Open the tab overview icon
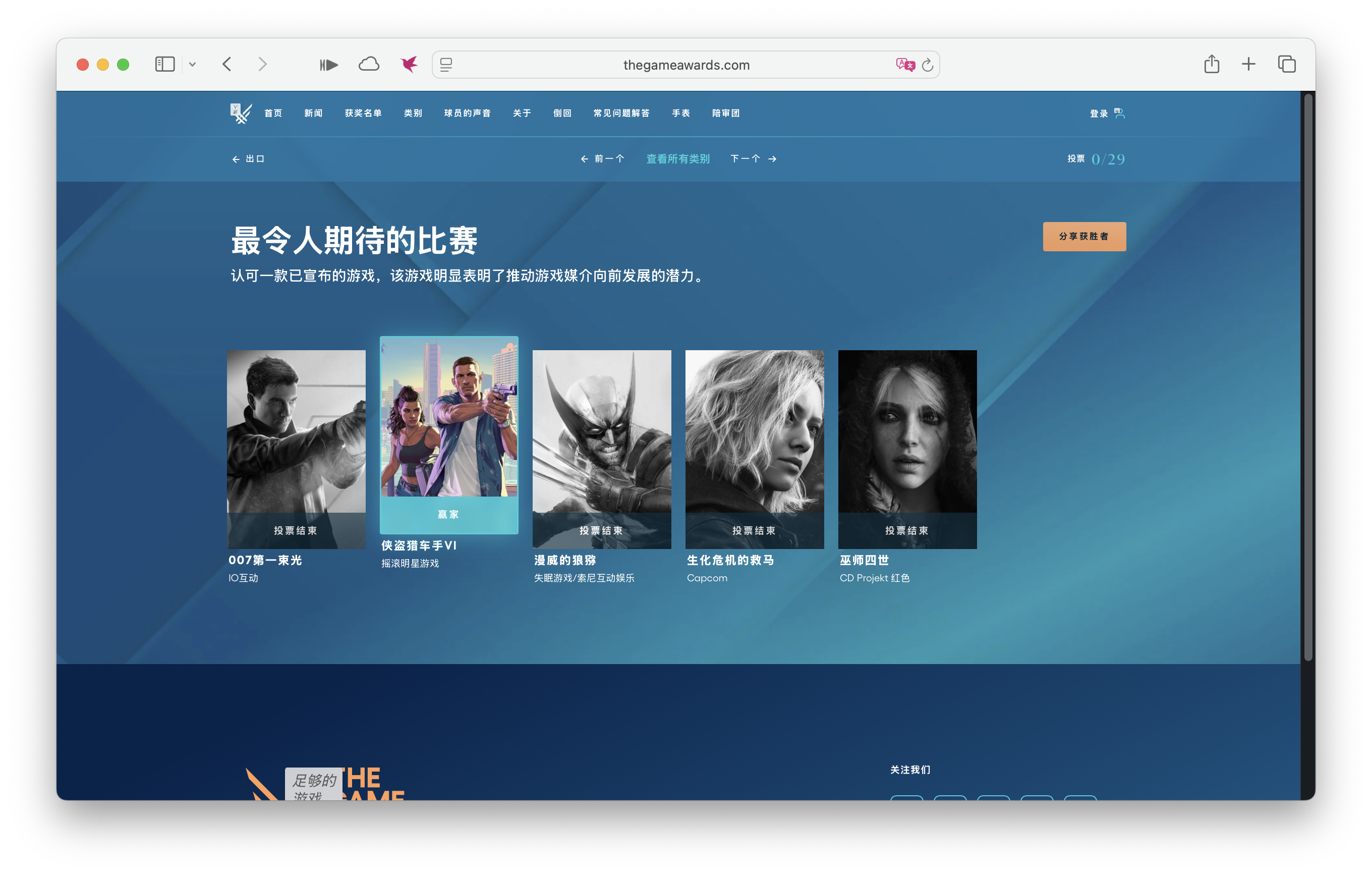The width and height of the screenshot is (1372, 875). [x=1287, y=64]
